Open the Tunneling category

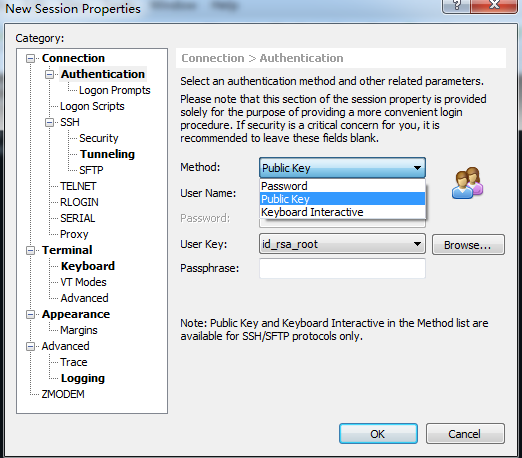coord(107,154)
